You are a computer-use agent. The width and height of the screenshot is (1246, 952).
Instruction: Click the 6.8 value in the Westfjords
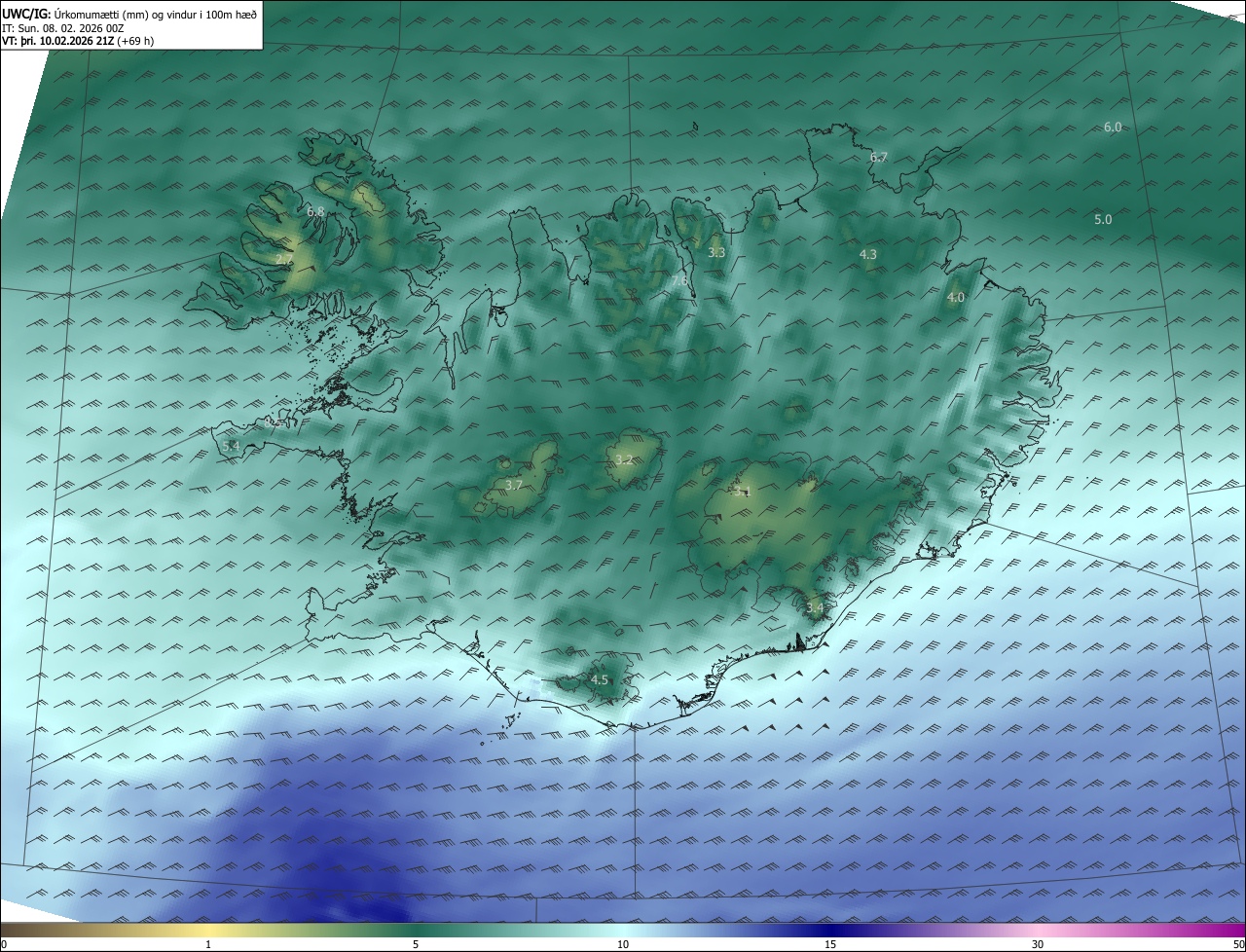[315, 211]
